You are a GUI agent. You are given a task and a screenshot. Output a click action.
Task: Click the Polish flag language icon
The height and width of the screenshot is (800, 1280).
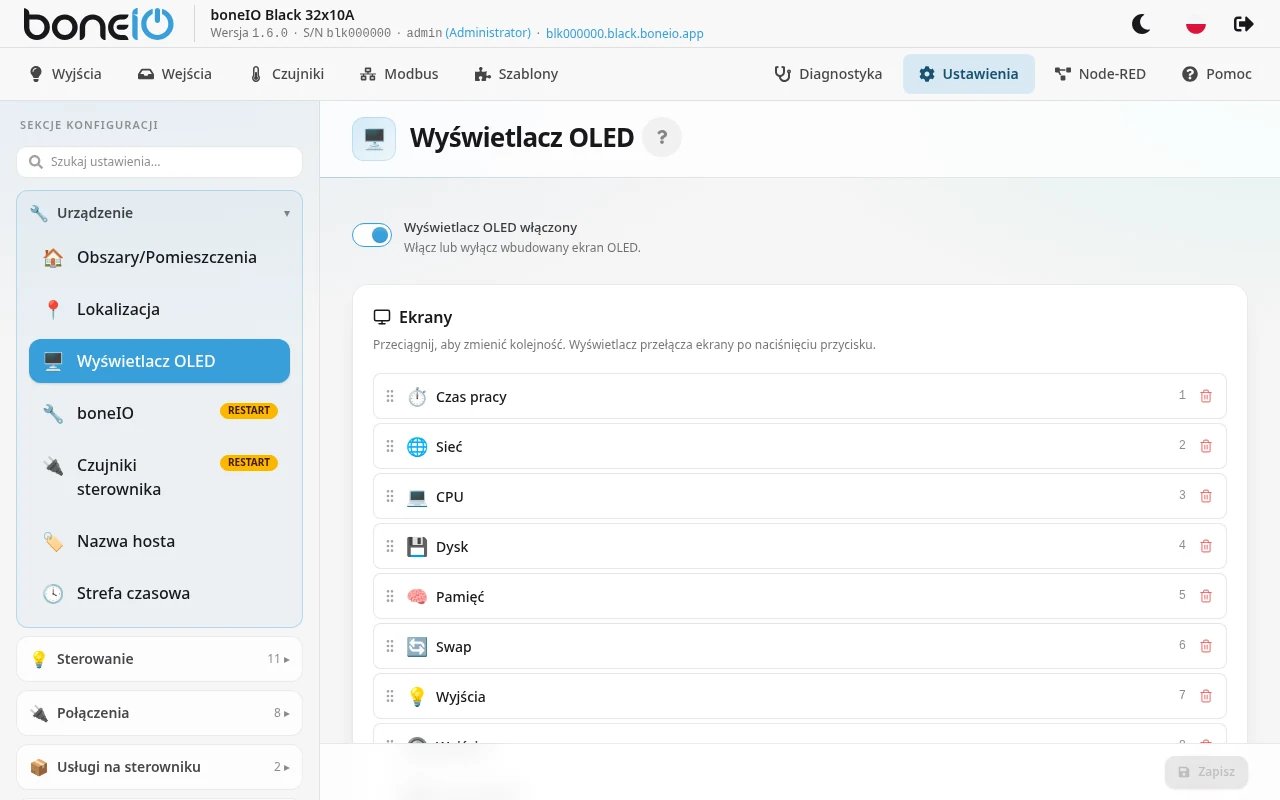[1195, 24]
